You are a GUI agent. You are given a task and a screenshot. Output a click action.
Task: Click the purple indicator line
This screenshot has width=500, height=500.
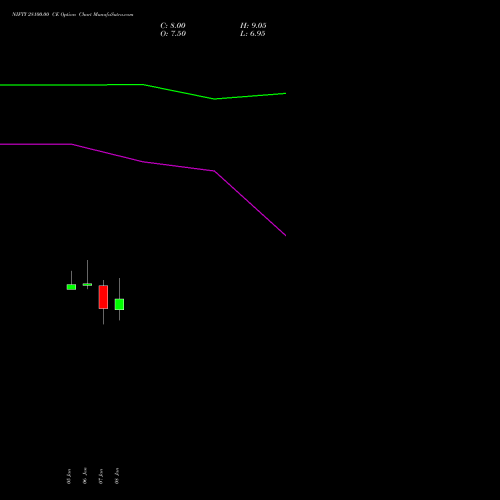[x=143, y=162]
